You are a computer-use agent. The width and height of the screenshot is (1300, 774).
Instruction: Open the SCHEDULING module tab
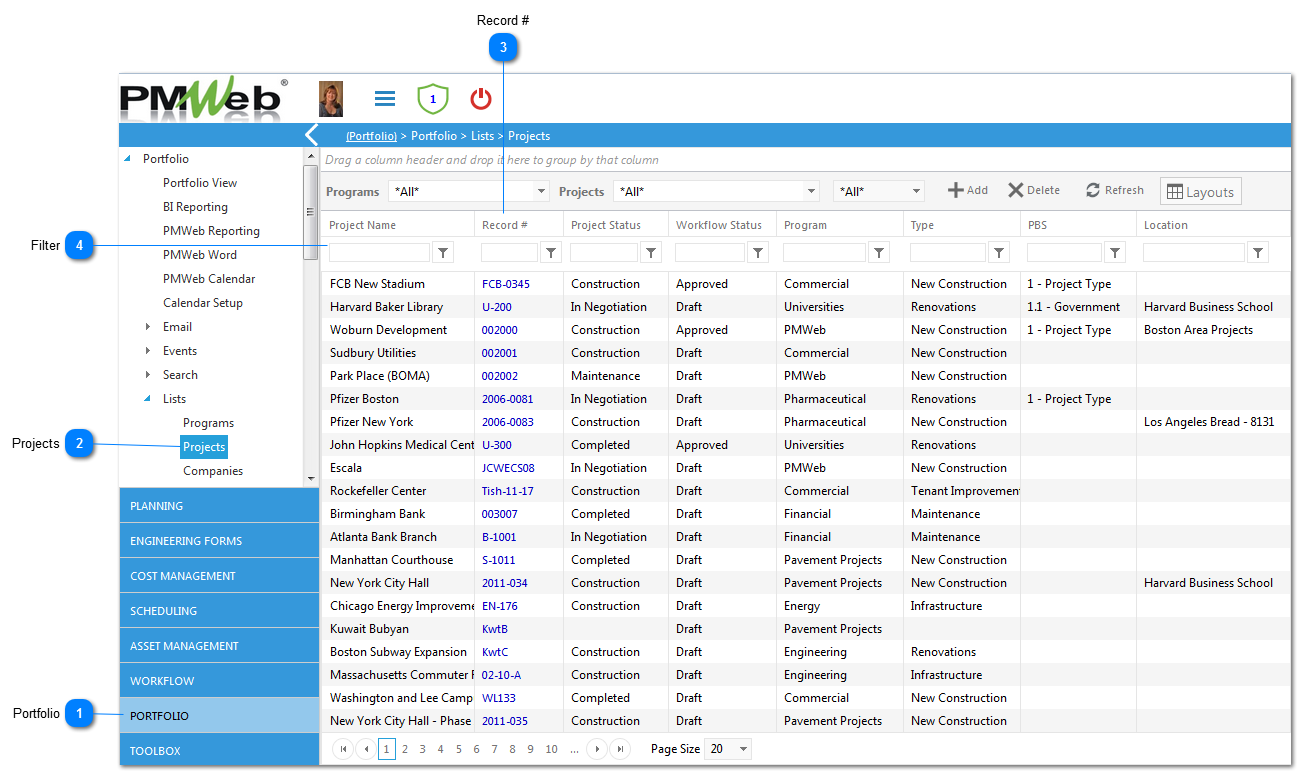coord(219,611)
